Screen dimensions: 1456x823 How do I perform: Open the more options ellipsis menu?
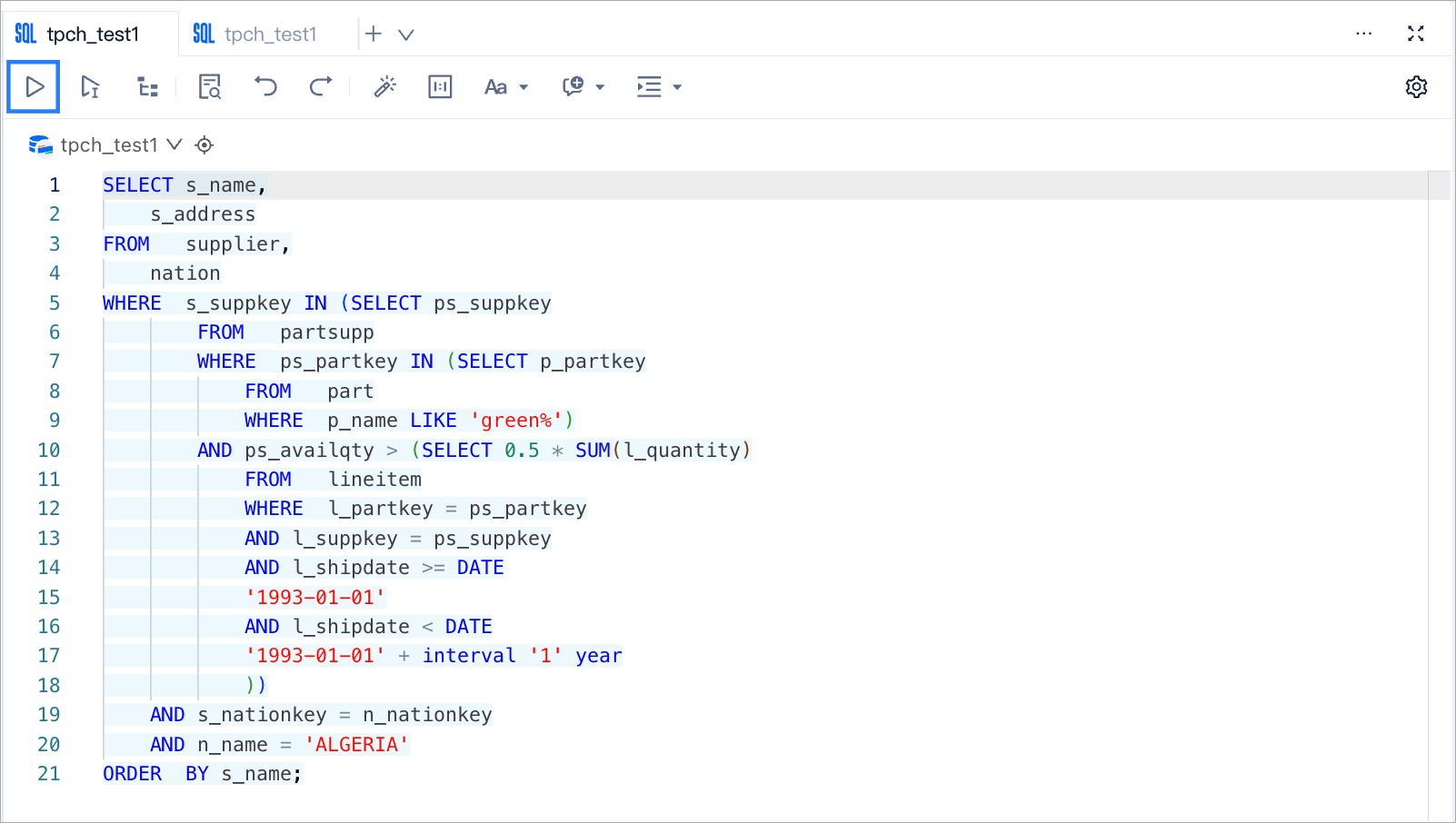pos(1363,34)
